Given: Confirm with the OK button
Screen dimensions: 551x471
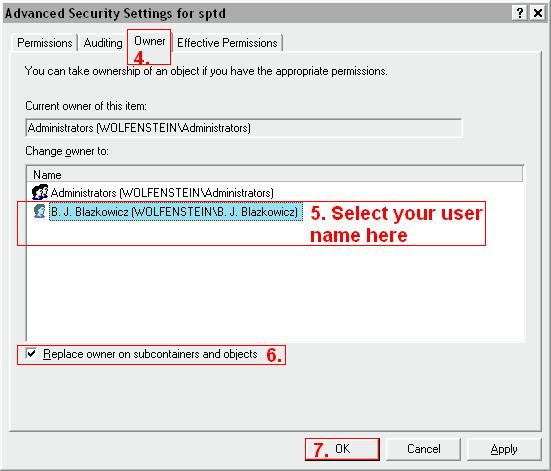Looking at the screenshot, I should point(342,449).
